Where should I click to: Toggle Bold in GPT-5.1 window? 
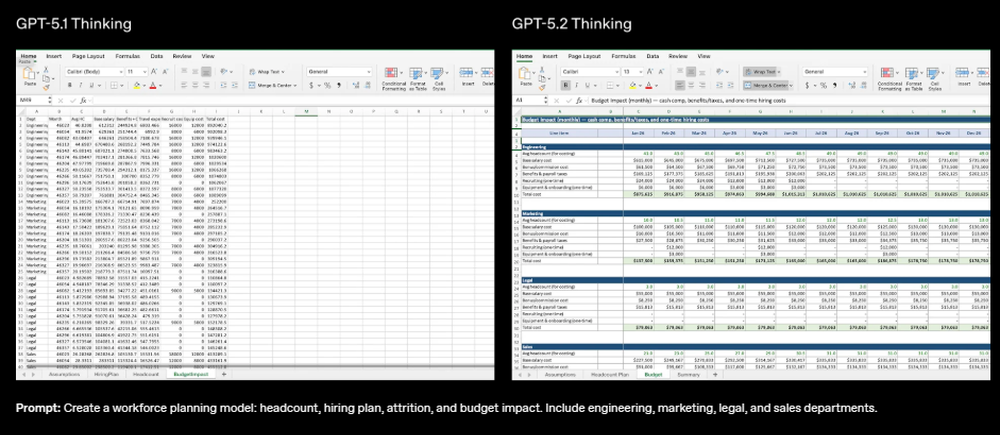coord(70,85)
